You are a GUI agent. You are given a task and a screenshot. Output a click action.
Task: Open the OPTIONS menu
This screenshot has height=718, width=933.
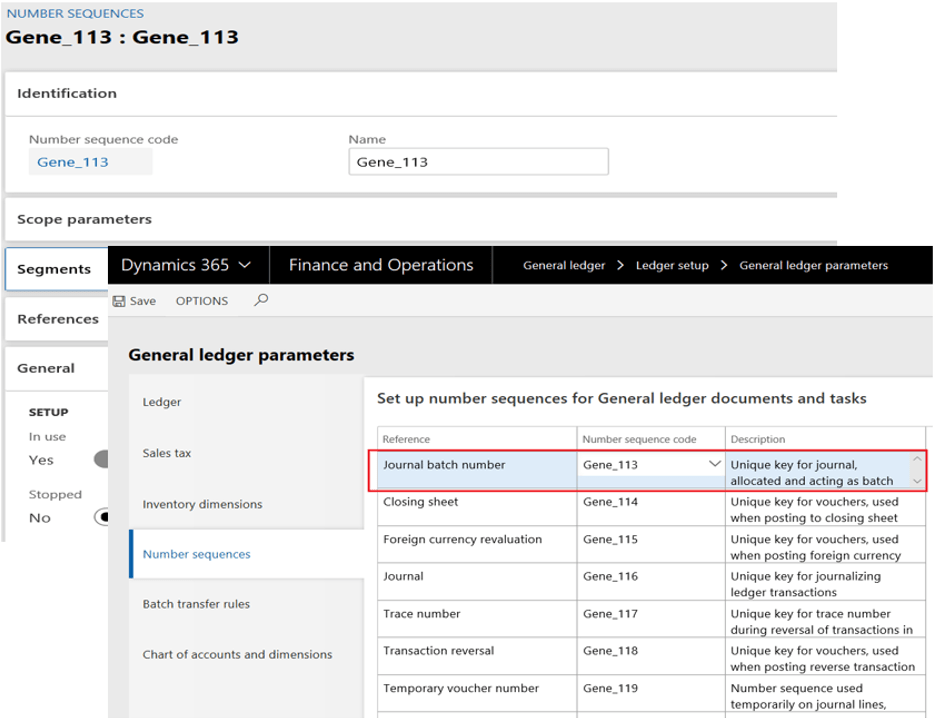click(202, 301)
